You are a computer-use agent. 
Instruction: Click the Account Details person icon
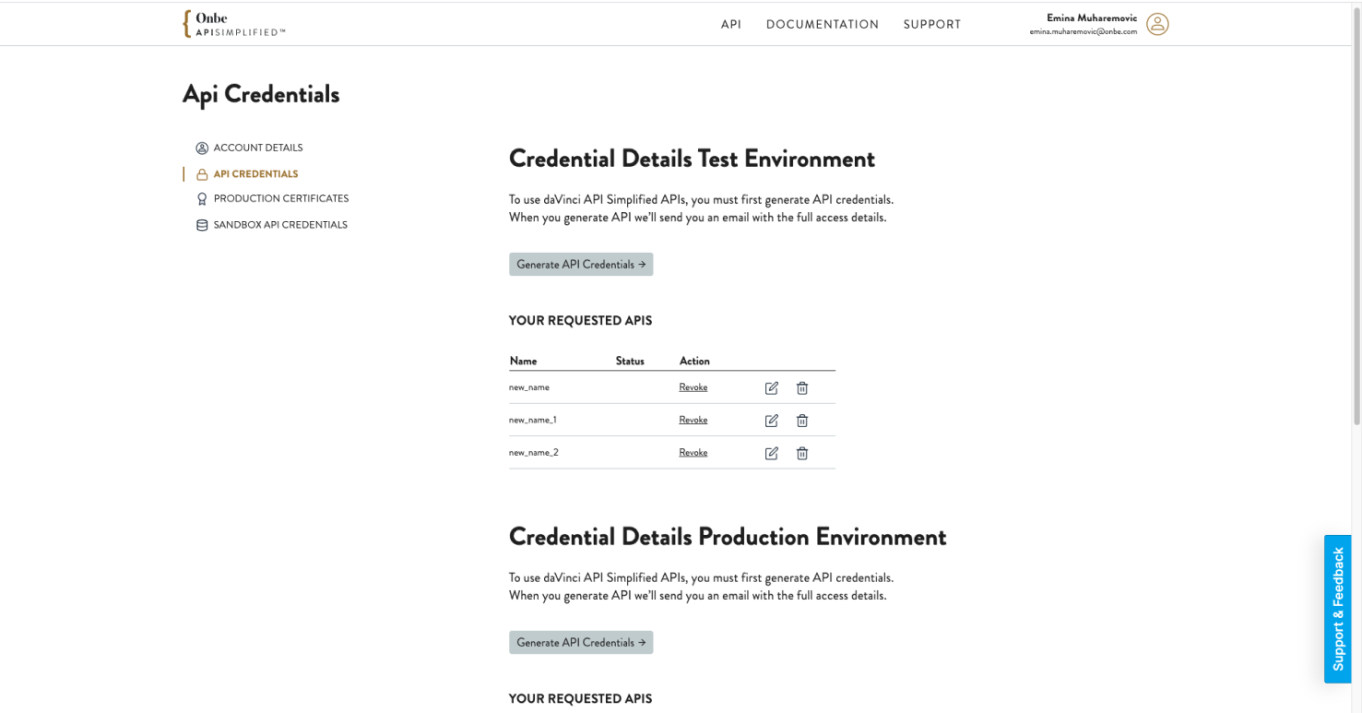point(202,148)
